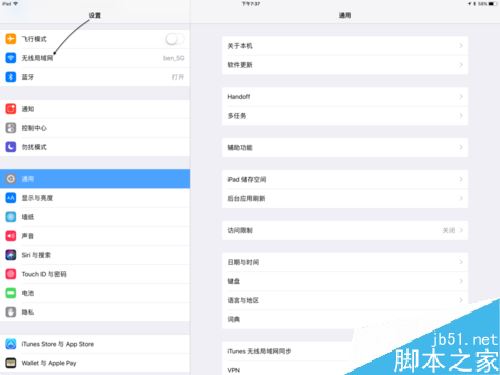Screen dimensions: 500x375
Task: Select the 飞行模式 label
Action: 34,39
